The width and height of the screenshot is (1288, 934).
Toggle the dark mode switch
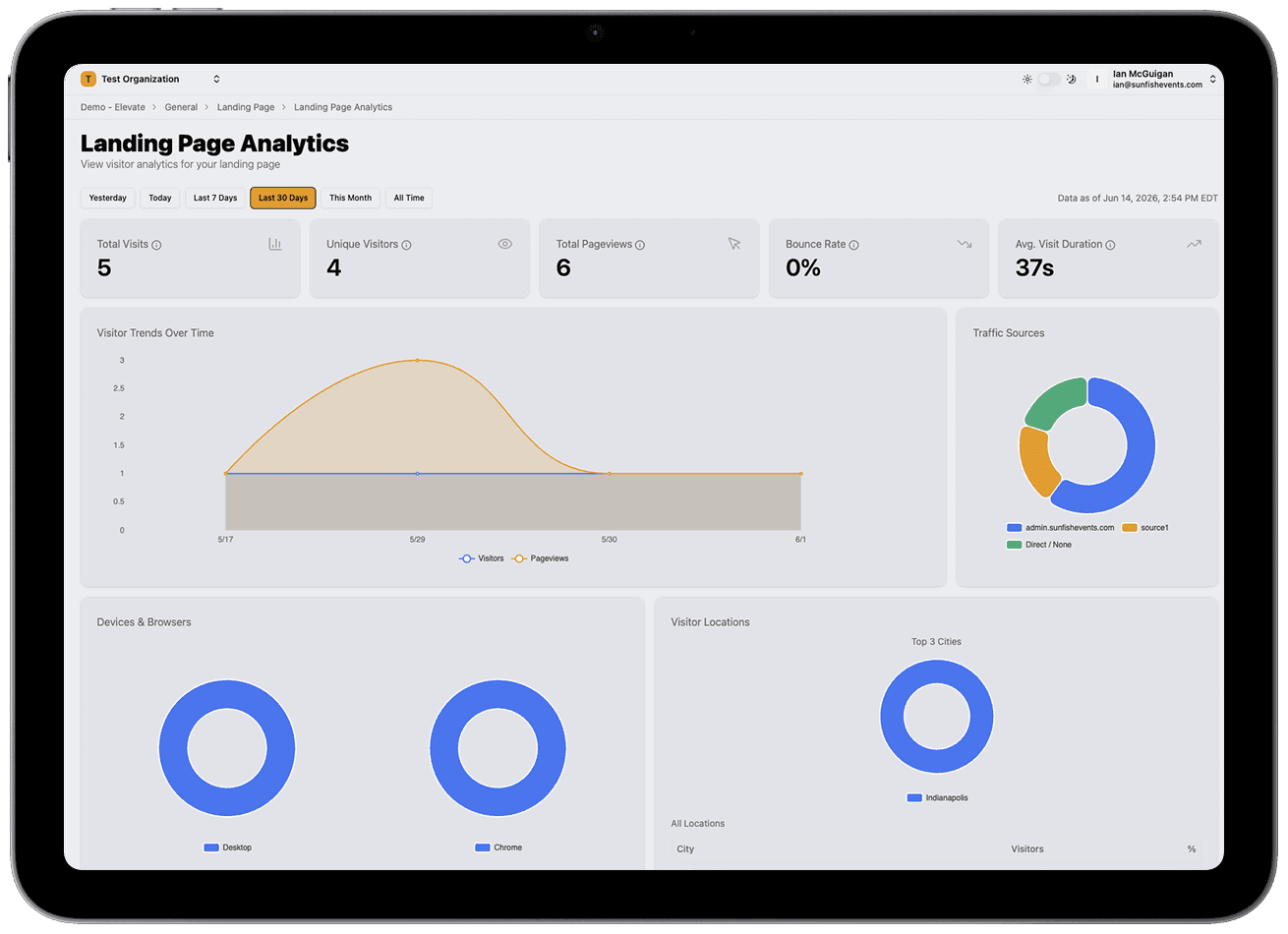(x=1050, y=80)
